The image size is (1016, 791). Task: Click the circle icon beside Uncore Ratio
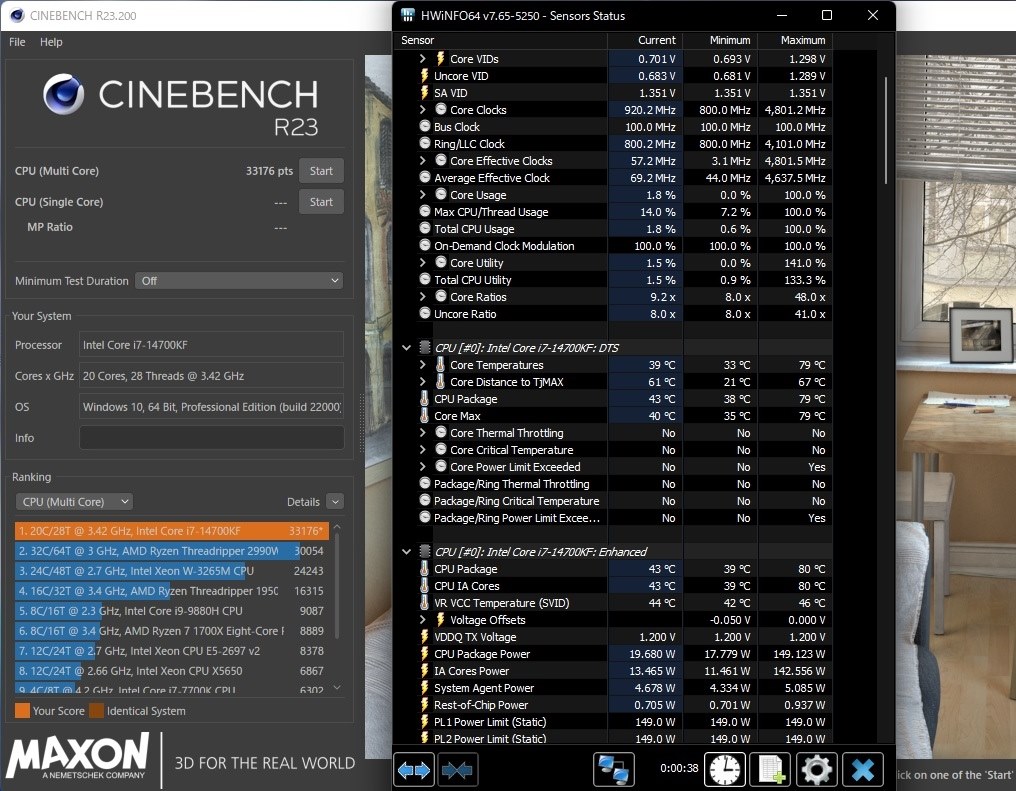[x=425, y=313]
